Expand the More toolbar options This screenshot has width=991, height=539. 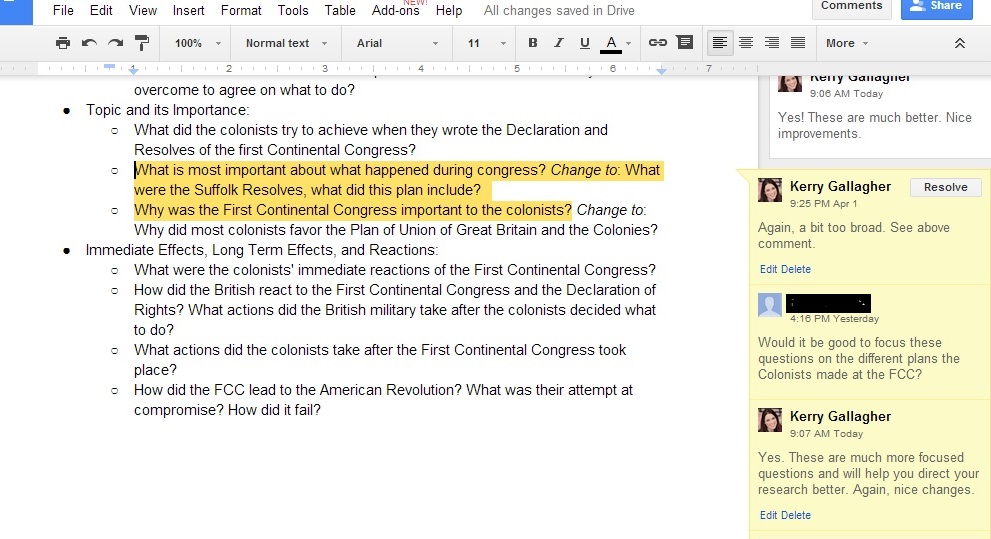pyautogui.click(x=847, y=43)
